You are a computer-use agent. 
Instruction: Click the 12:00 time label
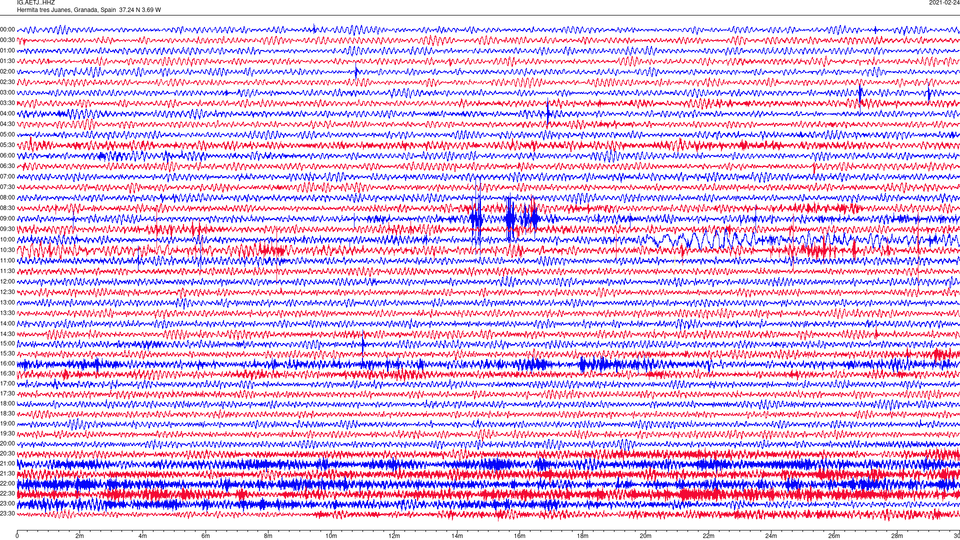[7, 281]
